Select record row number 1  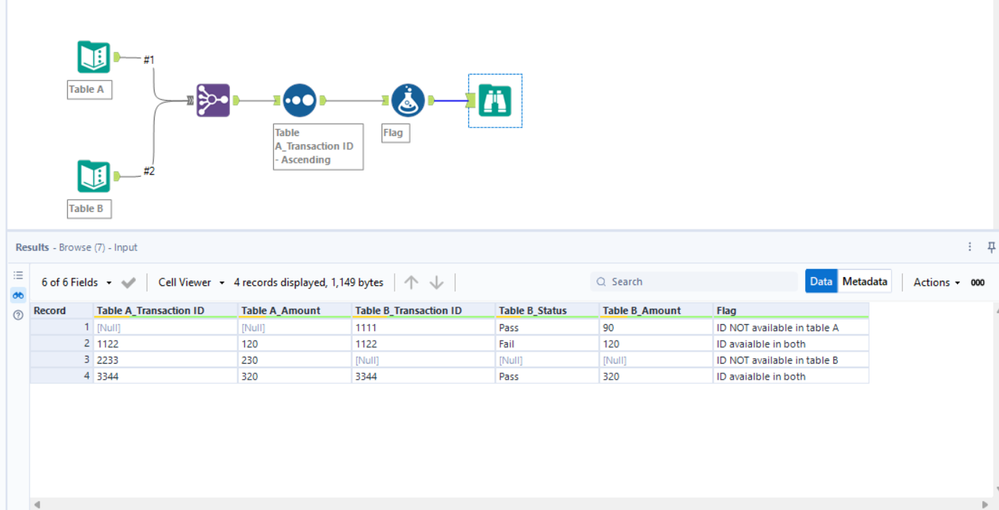pos(62,328)
